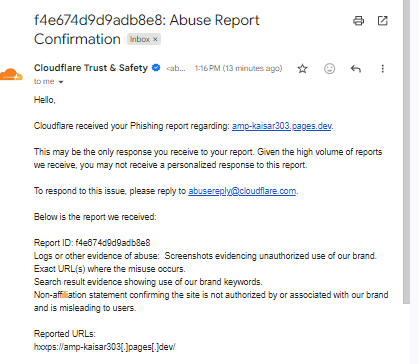Click the Cloudflare orange cloud avatar
This screenshot has width=419, height=364.
tap(11, 74)
